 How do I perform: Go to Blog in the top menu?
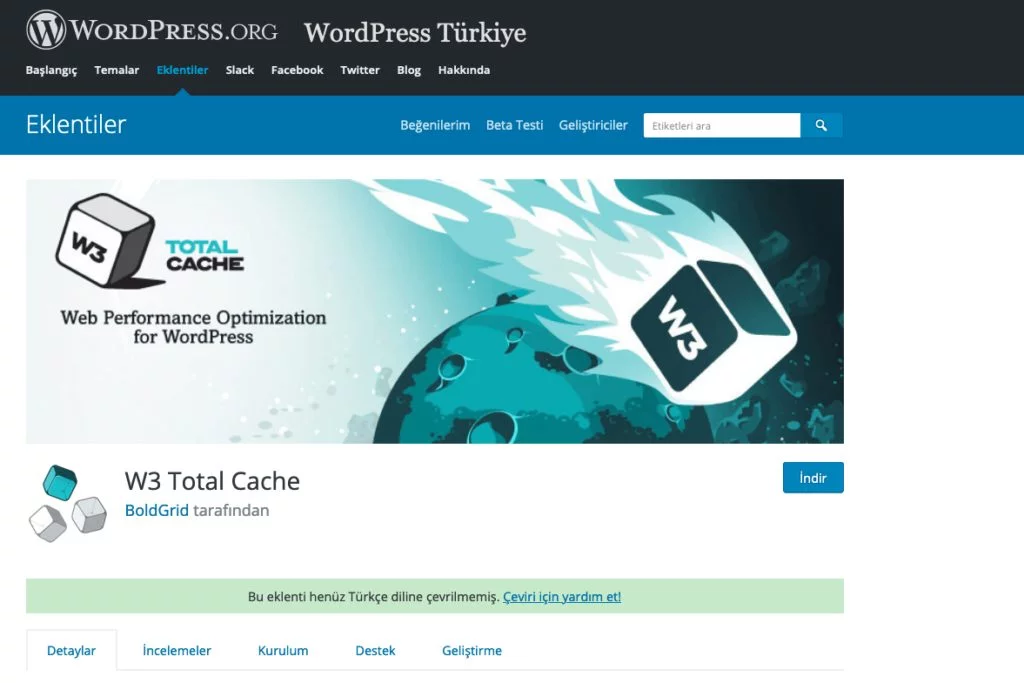[x=409, y=70]
